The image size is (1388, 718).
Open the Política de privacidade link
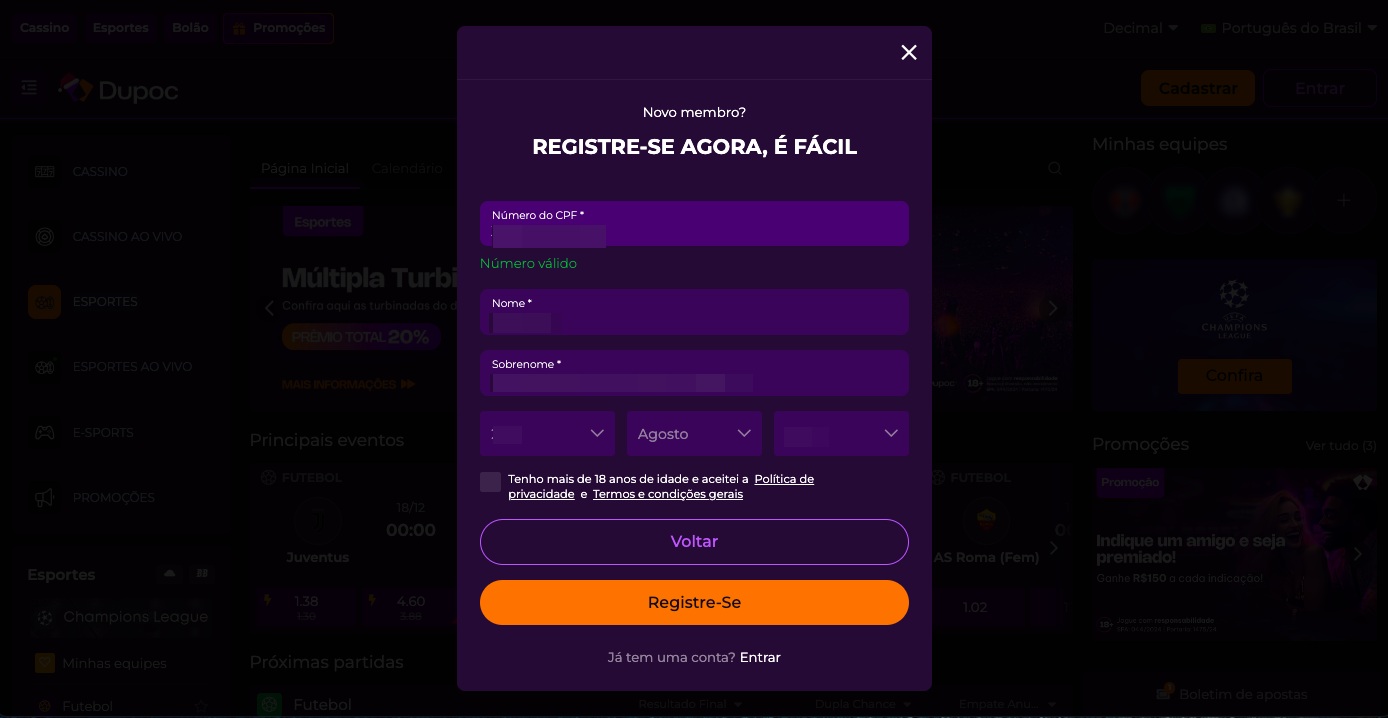[784, 479]
